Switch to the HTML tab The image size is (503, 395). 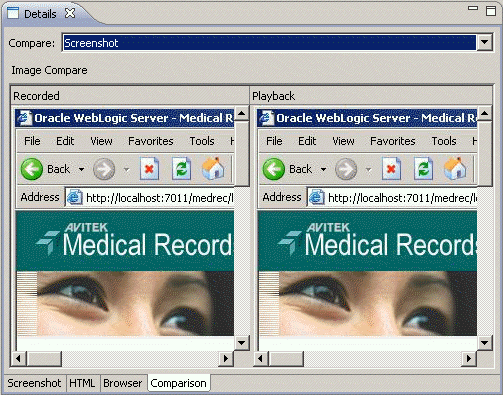[x=82, y=383]
